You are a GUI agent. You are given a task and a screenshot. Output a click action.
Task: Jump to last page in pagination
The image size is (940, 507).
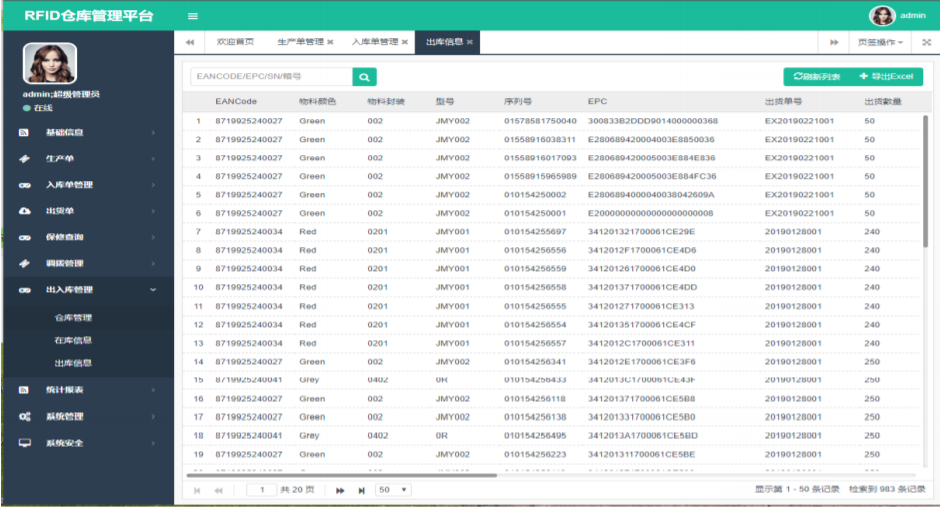click(x=361, y=490)
